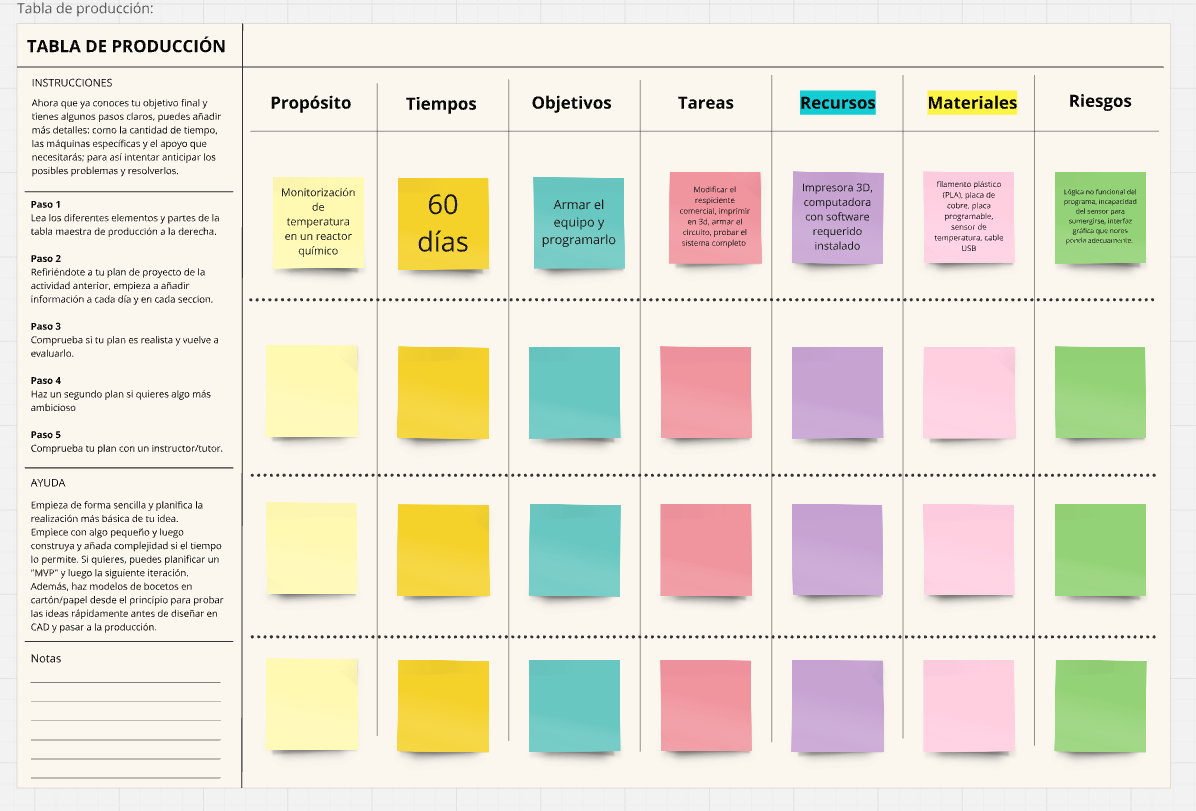This screenshot has height=811, width=1196.
Task: Select the "TABLA DE PRODUCCIÓN" title text
Action: point(126,46)
